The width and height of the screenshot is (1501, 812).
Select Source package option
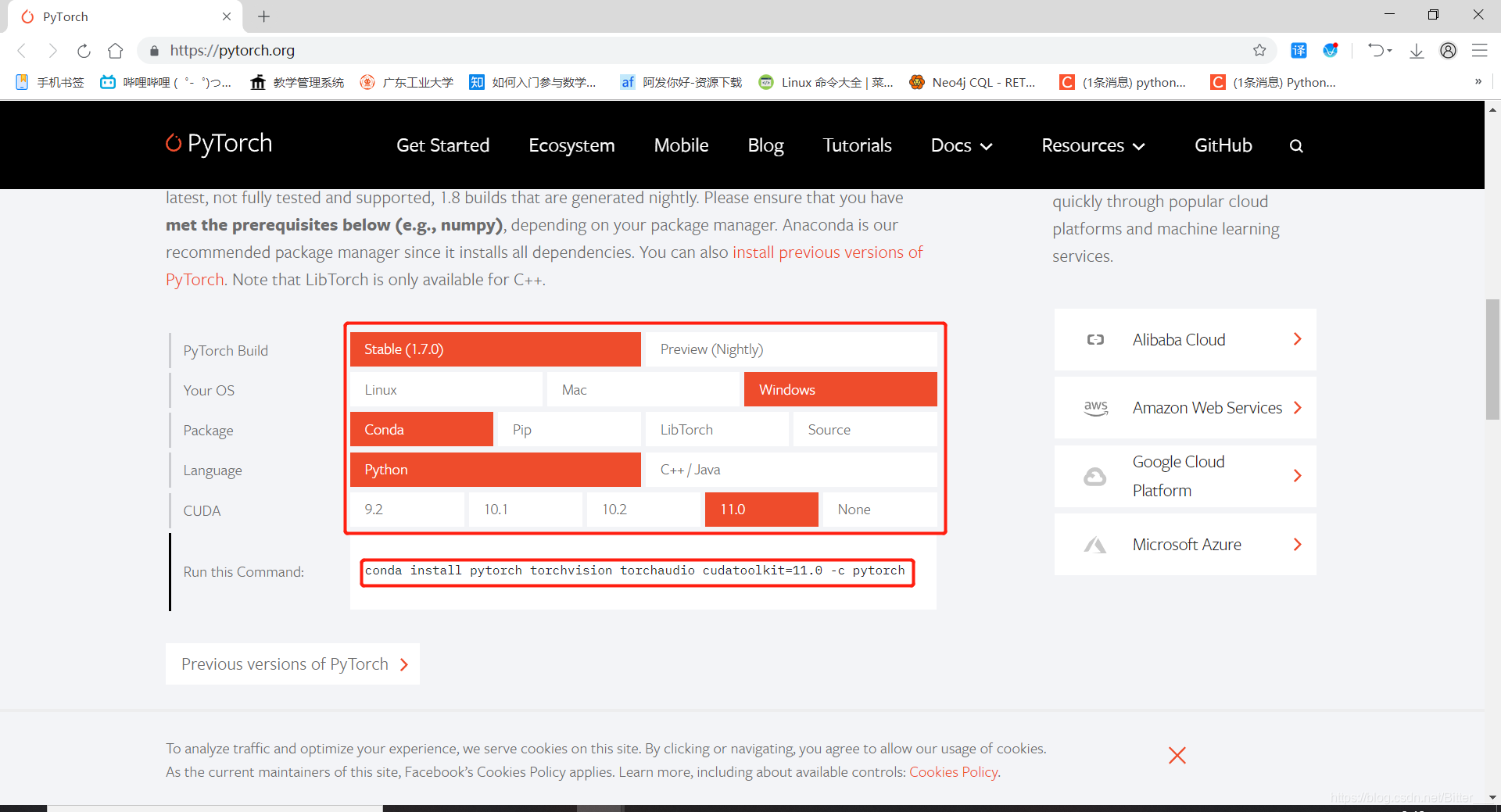point(865,429)
